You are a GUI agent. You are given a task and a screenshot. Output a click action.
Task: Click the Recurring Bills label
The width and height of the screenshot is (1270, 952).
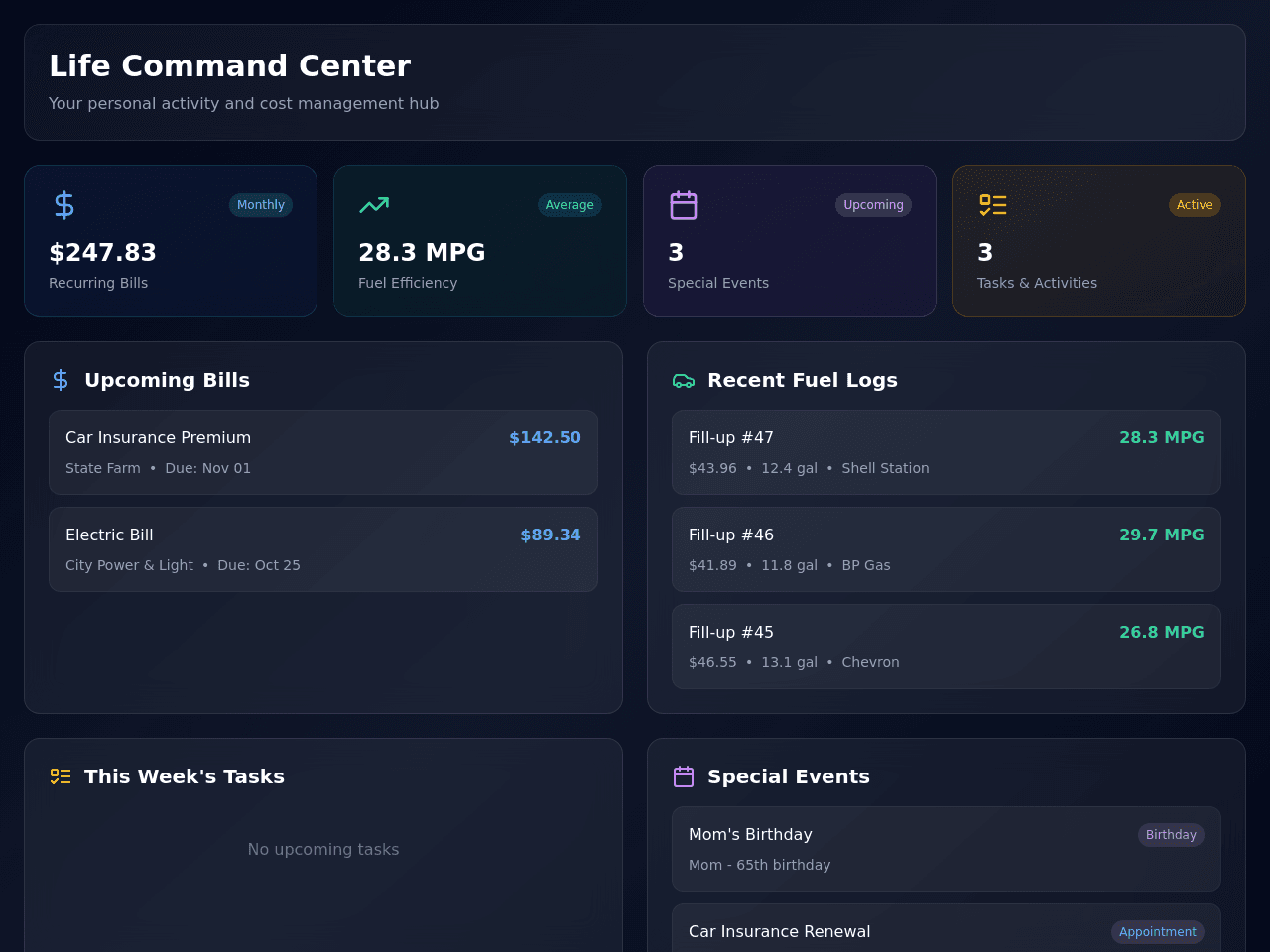pos(98,283)
